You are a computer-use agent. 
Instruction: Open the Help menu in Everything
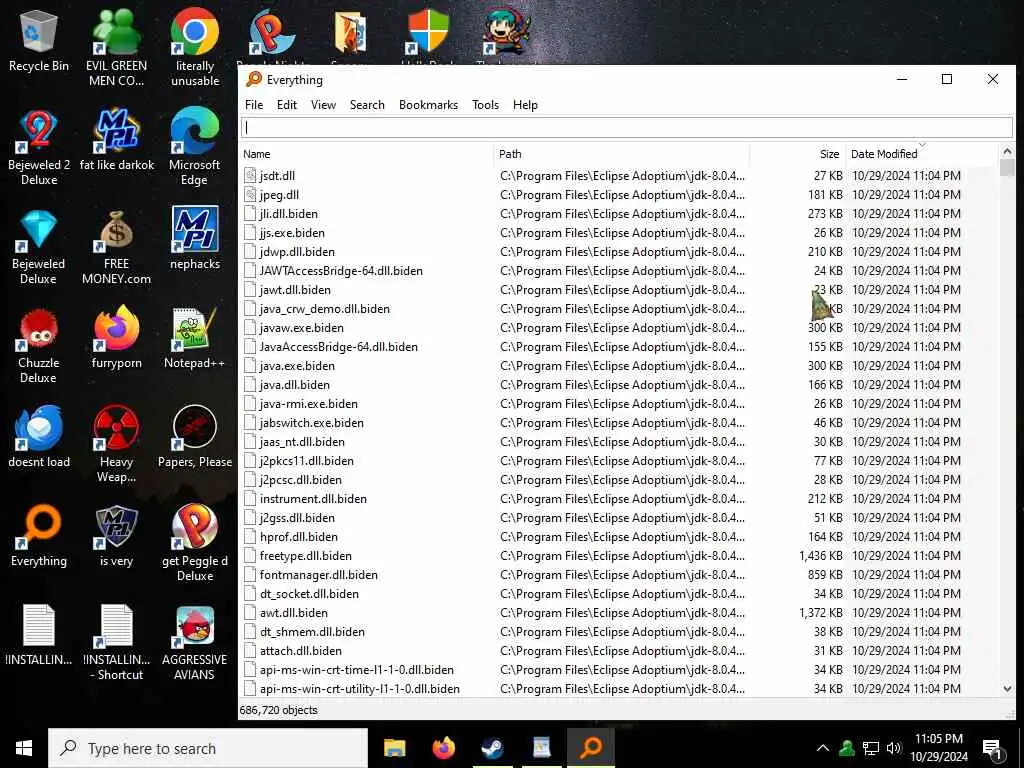point(525,104)
